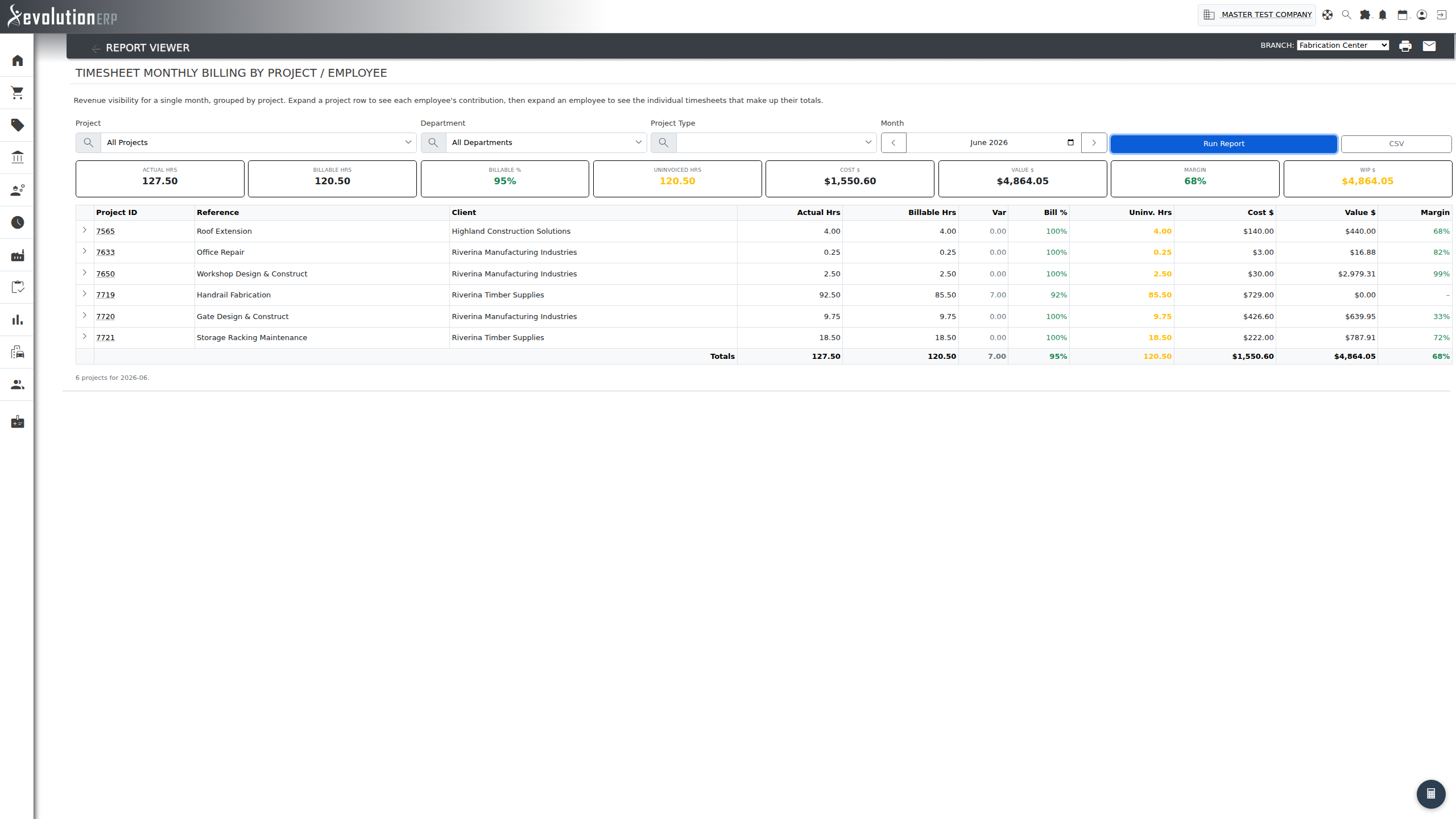Screen dimensions: 1456x819
Task: Click the WIP $ summary card
Action: click(1367, 179)
